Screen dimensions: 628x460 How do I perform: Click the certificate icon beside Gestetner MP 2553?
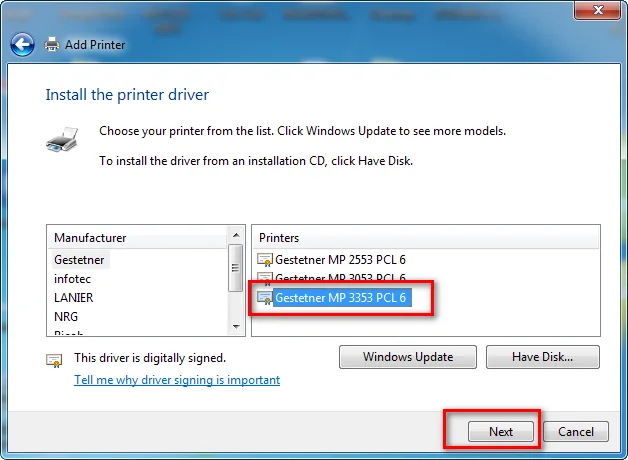coord(265,260)
